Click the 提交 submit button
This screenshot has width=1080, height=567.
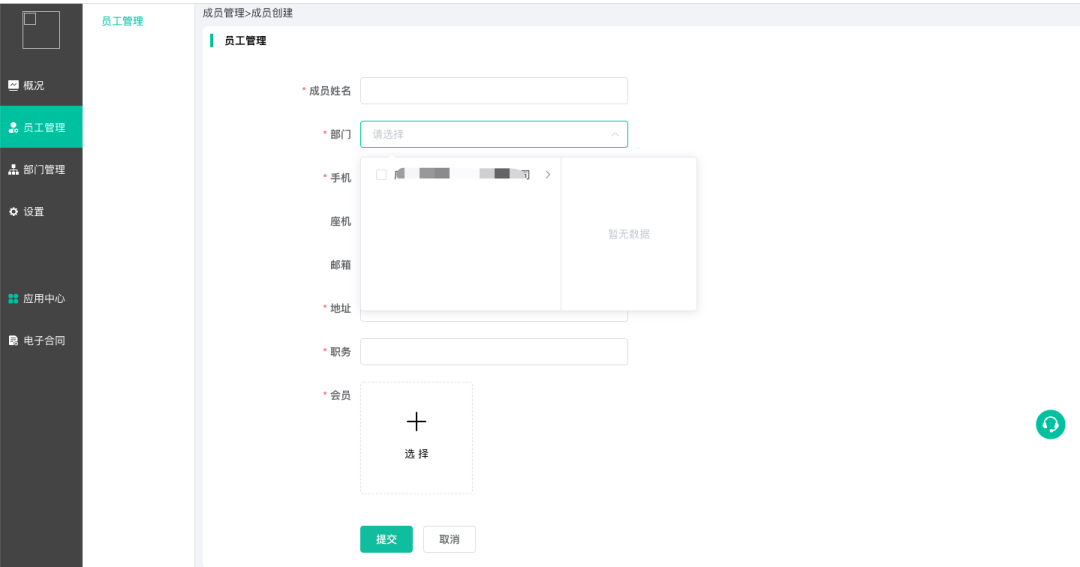(386, 539)
